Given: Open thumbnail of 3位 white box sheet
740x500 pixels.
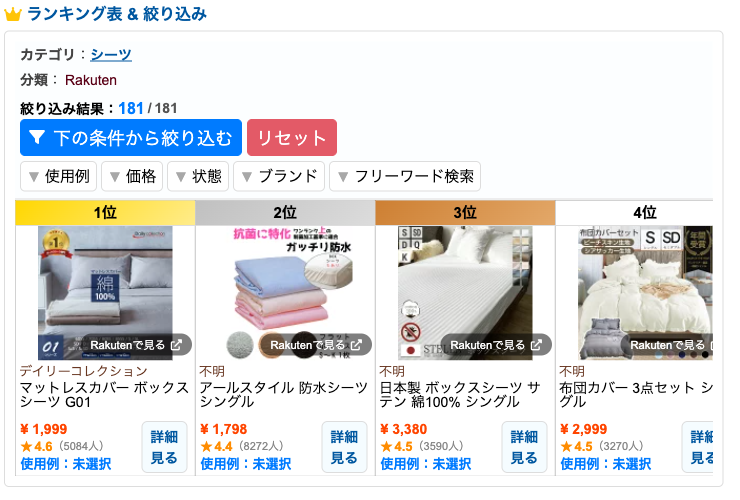Looking at the screenshot, I should coord(465,293).
